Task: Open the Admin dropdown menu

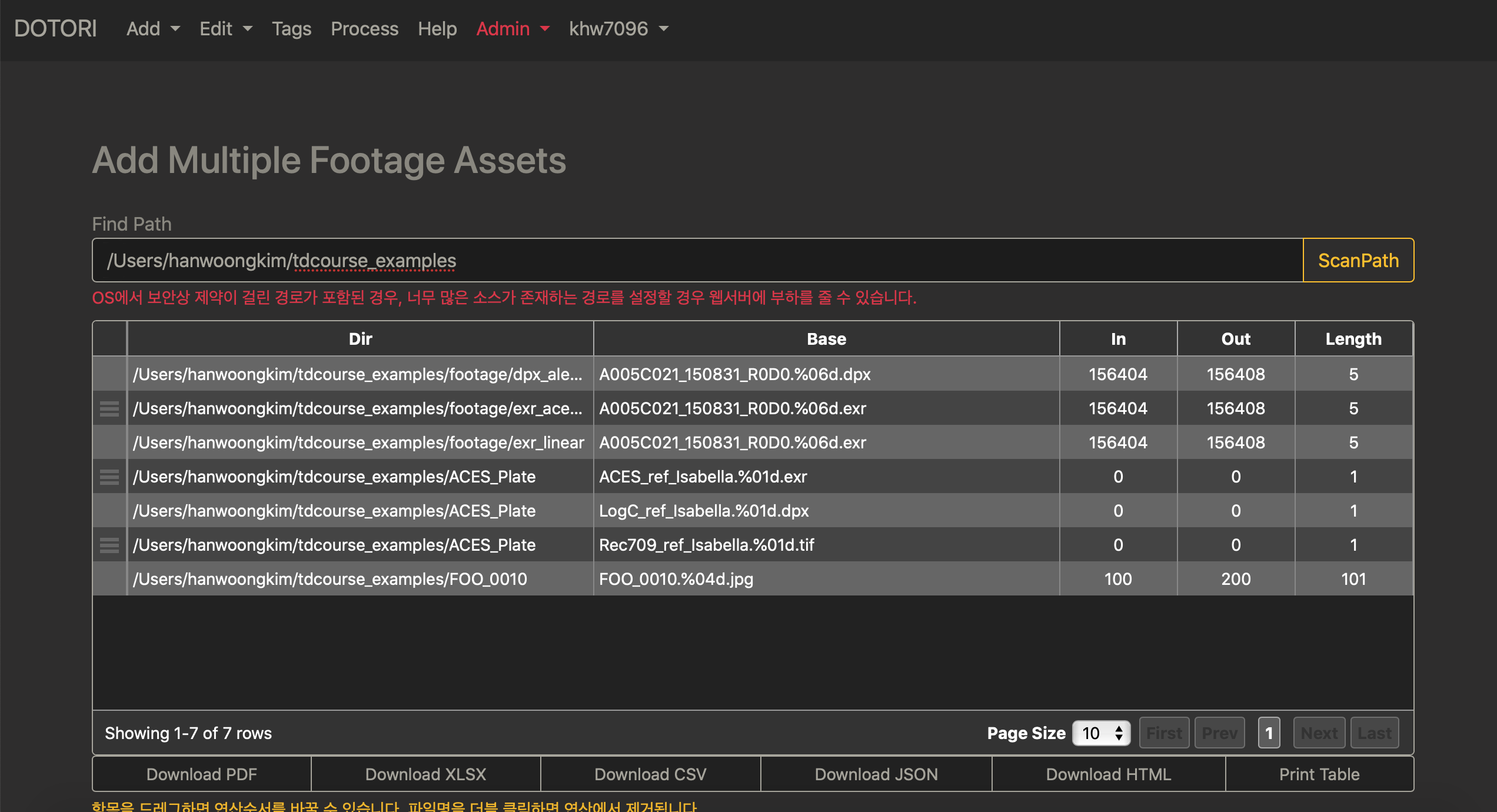Action: click(513, 28)
